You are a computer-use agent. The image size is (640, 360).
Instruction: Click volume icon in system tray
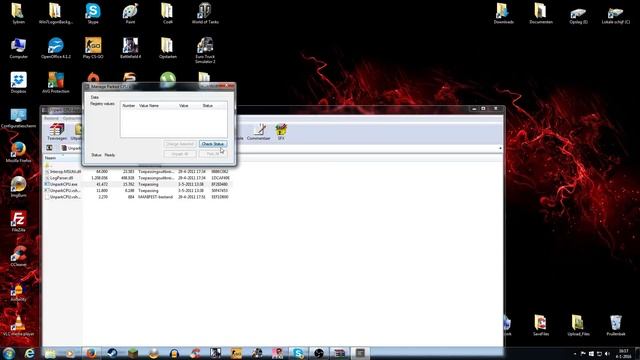coord(607,353)
